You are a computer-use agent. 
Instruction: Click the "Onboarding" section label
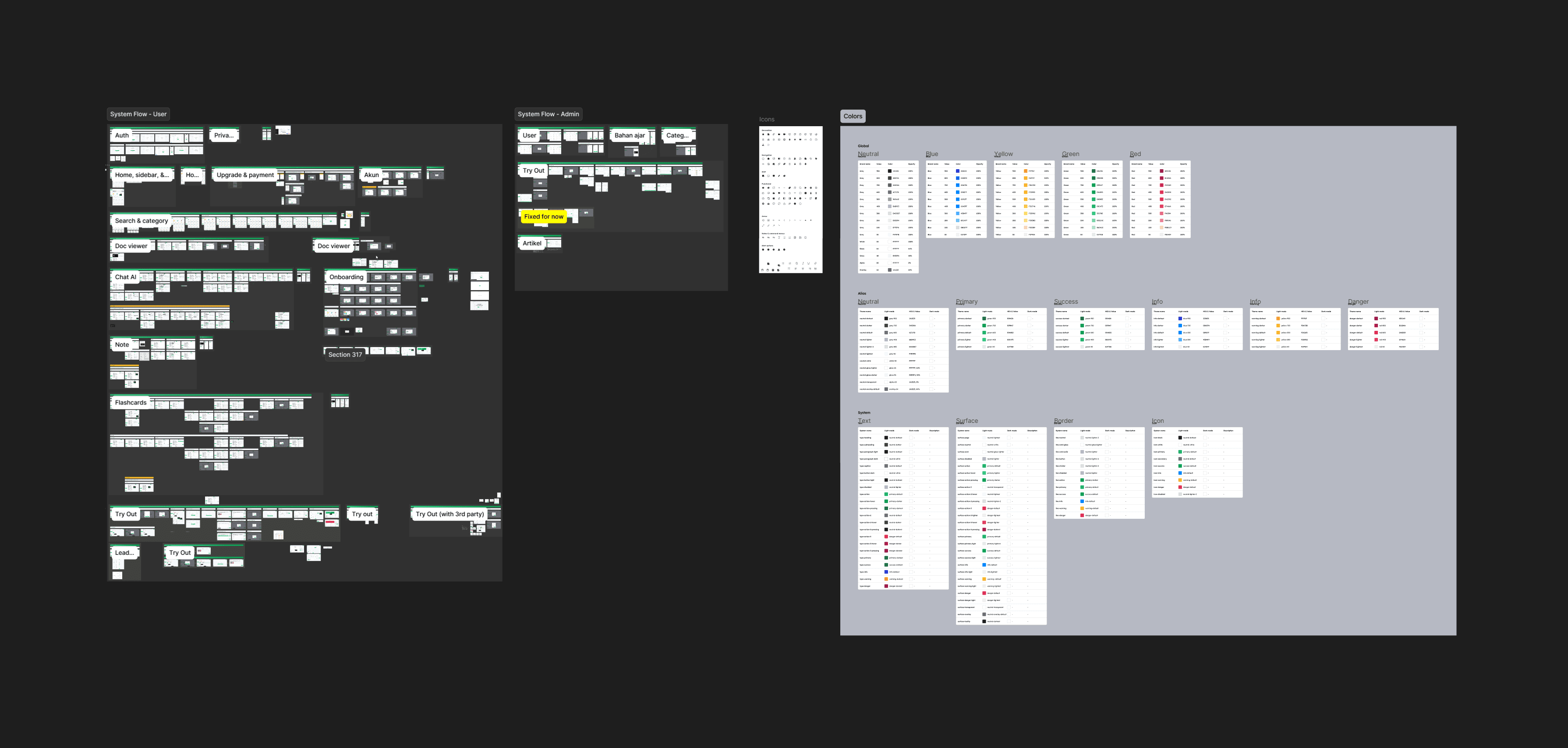click(x=346, y=277)
